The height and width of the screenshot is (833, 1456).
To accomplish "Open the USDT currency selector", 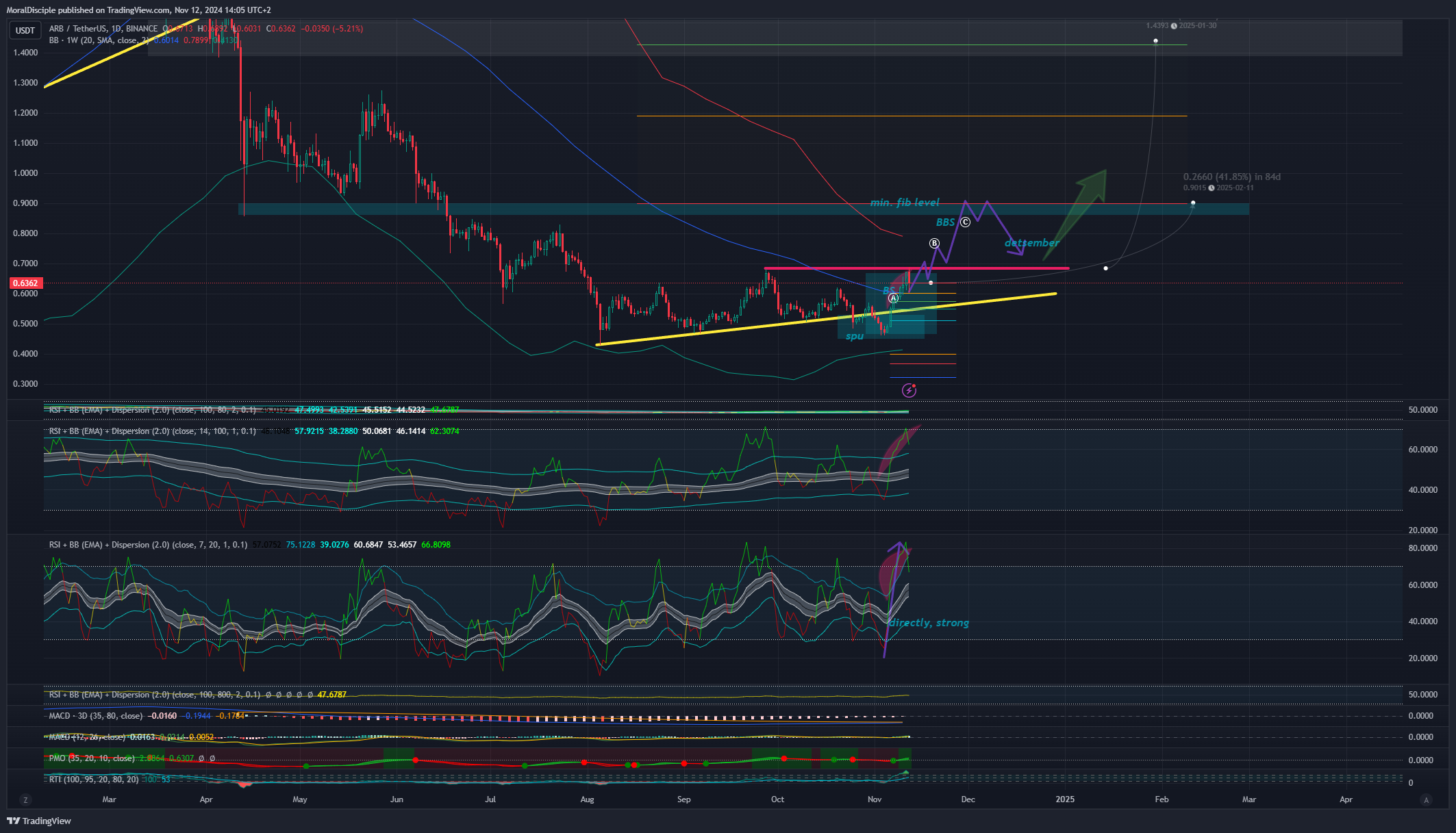I will click(25, 30).
